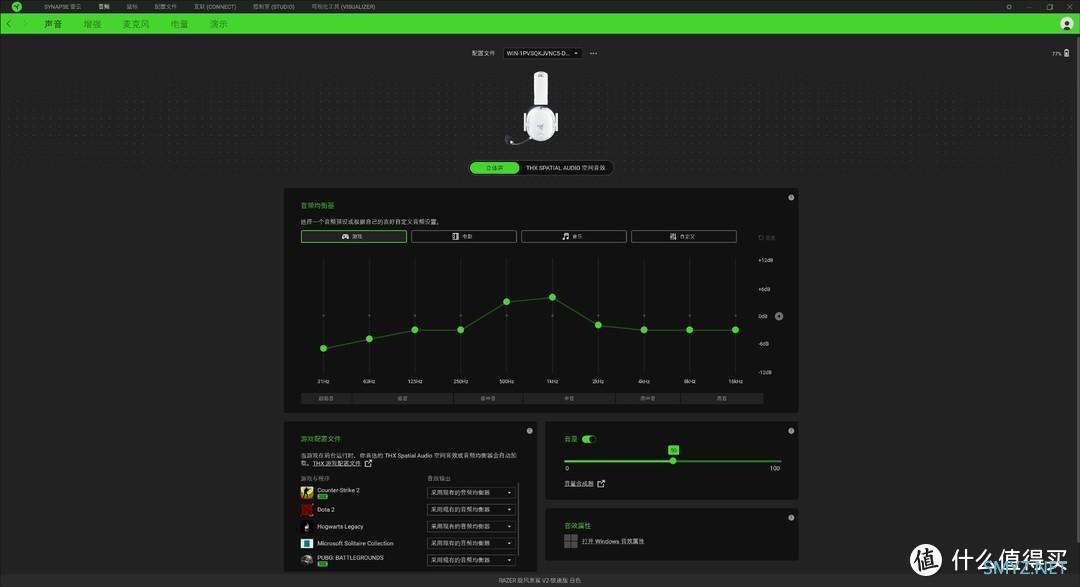Switch to the 声音 (Sound) tab
This screenshot has width=1080, height=587.
point(53,24)
